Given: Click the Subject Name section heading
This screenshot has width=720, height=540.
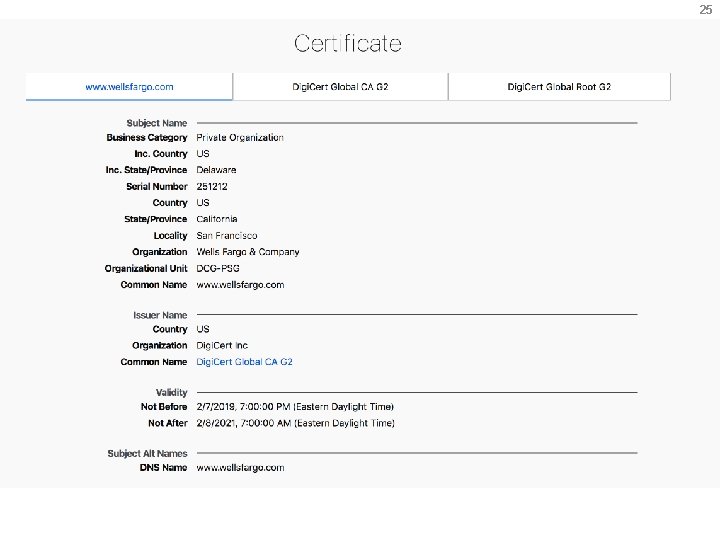Looking at the screenshot, I should click(x=157, y=123).
